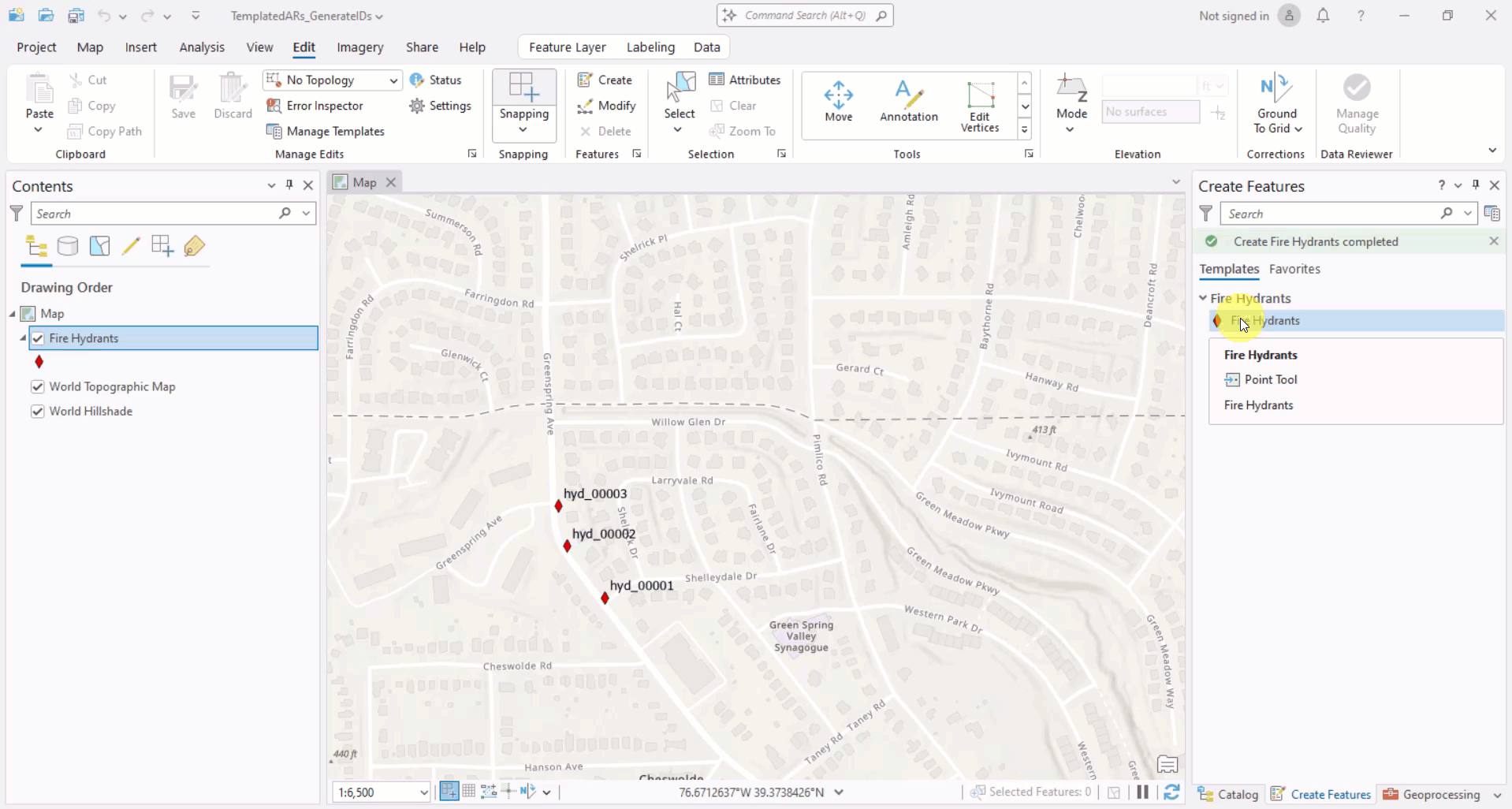Check editing Status in the ribbon
The image size is (1512, 809).
tap(435, 80)
